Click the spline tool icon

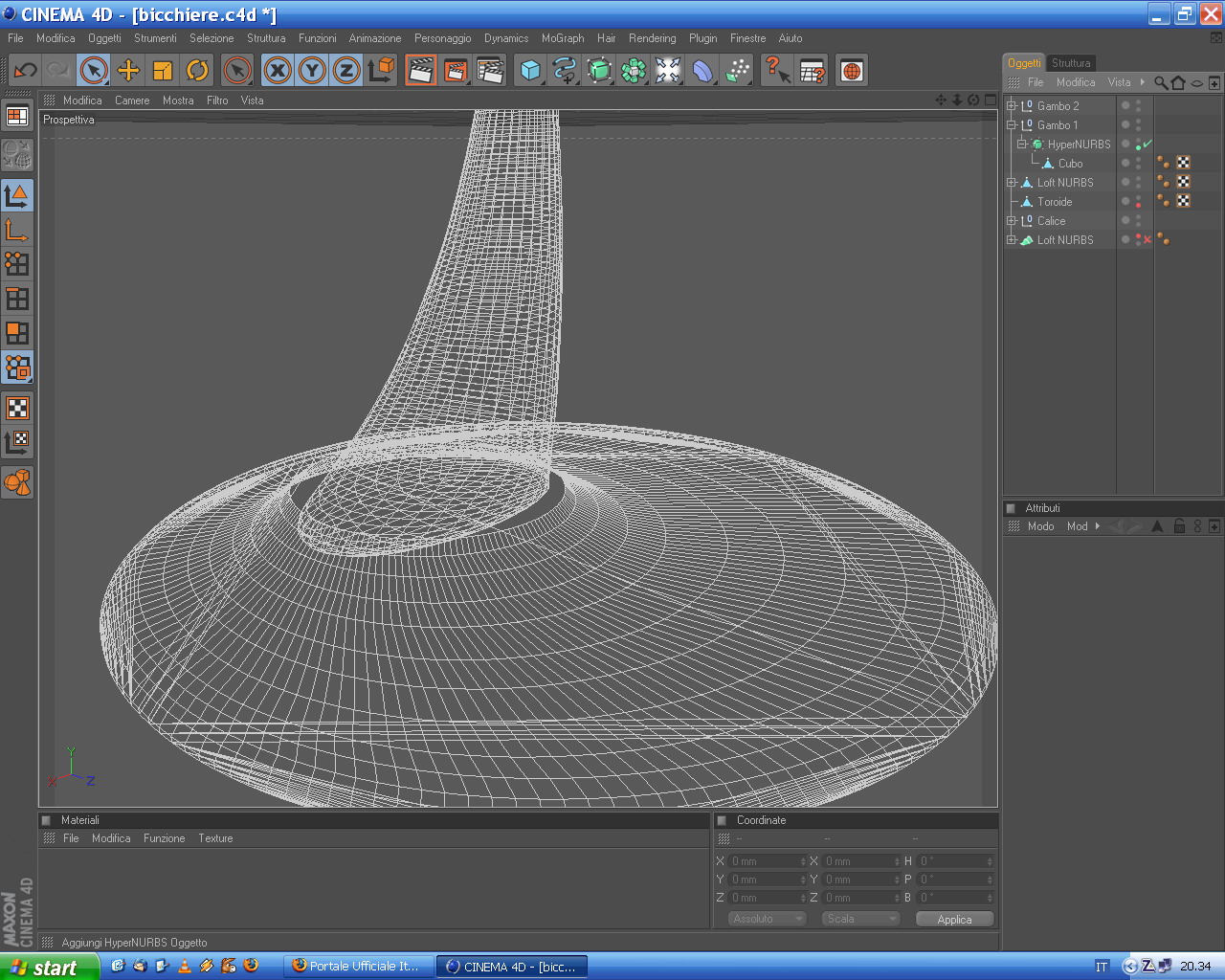[565, 70]
